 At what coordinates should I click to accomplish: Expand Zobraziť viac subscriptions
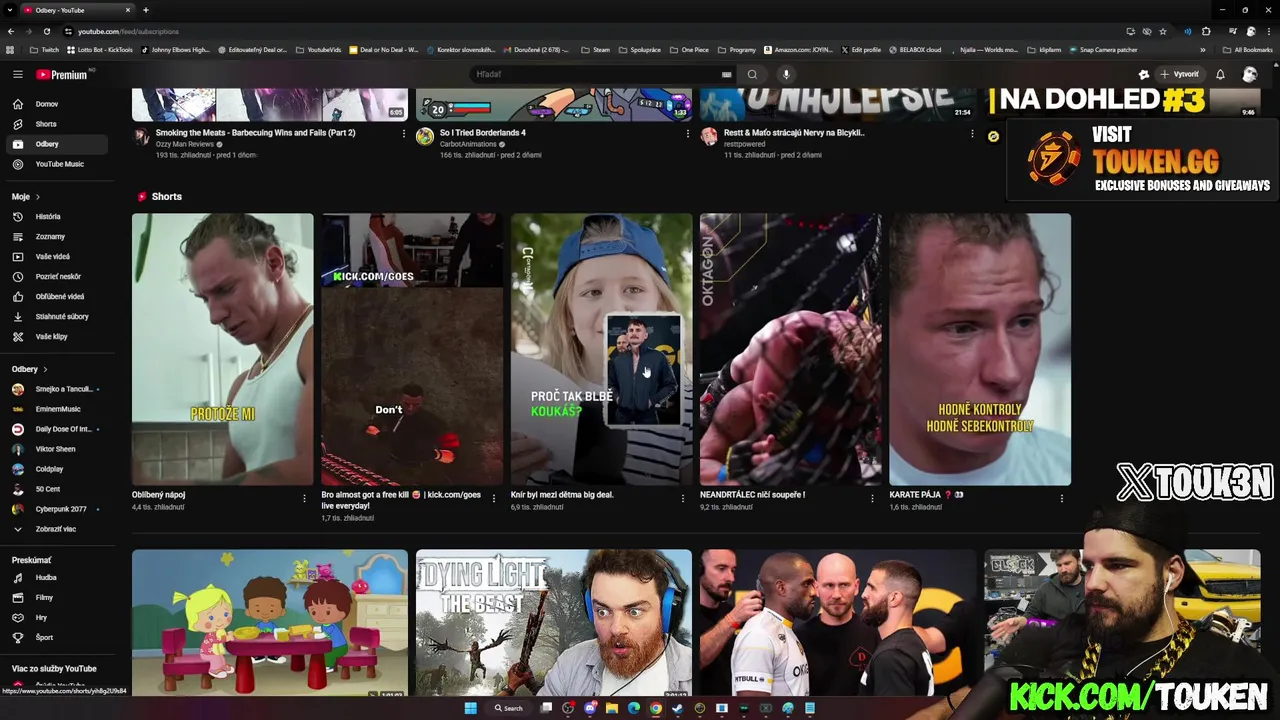(x=57, y=529)
